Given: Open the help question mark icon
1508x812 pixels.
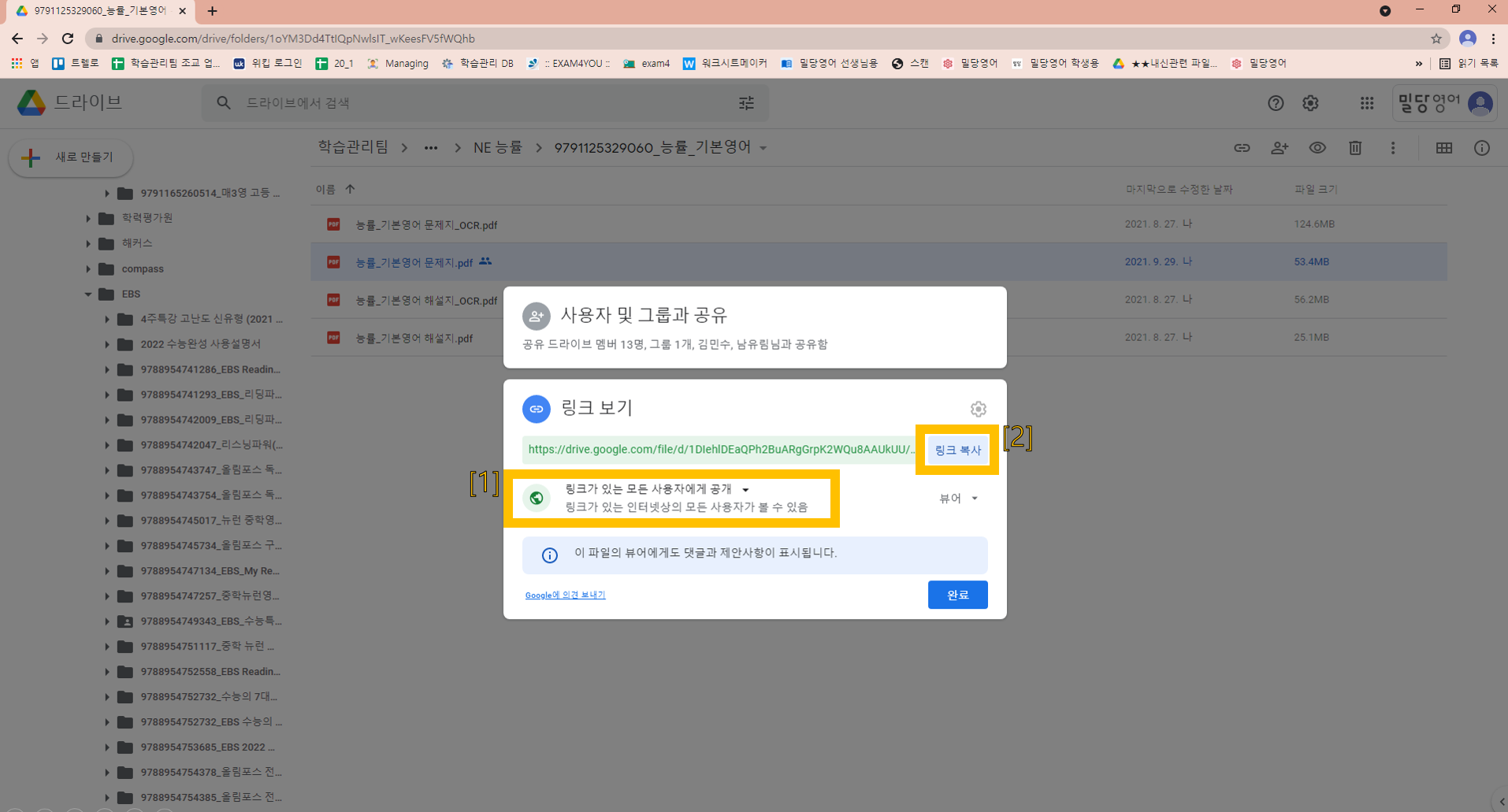Looking at the screenshot, I should (x=1276, y=103).
